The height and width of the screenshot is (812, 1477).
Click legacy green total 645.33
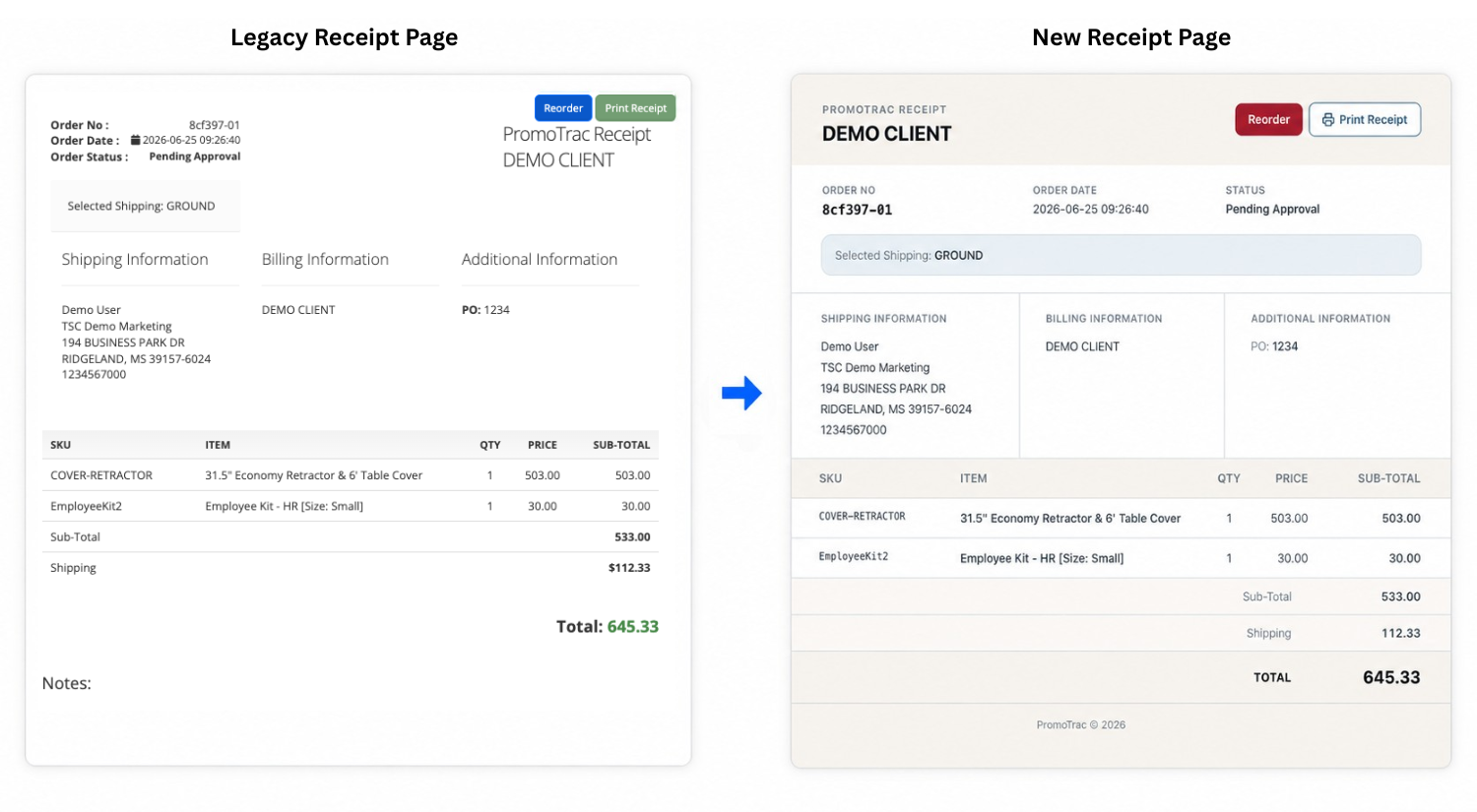click(x=633, y=626)
